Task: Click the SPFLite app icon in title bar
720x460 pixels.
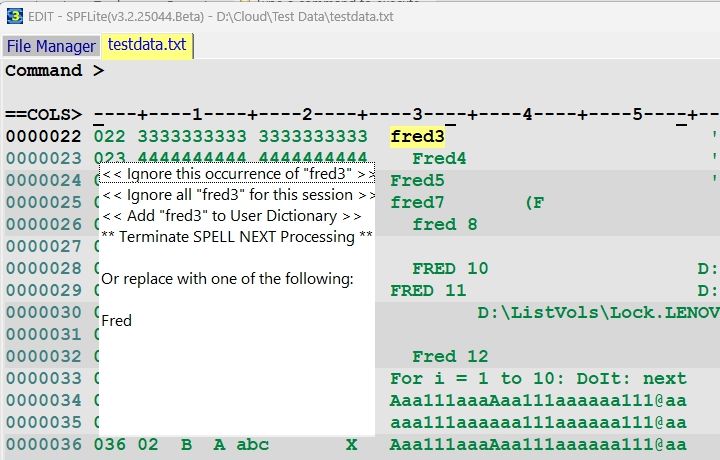Action: pos(14,15)
